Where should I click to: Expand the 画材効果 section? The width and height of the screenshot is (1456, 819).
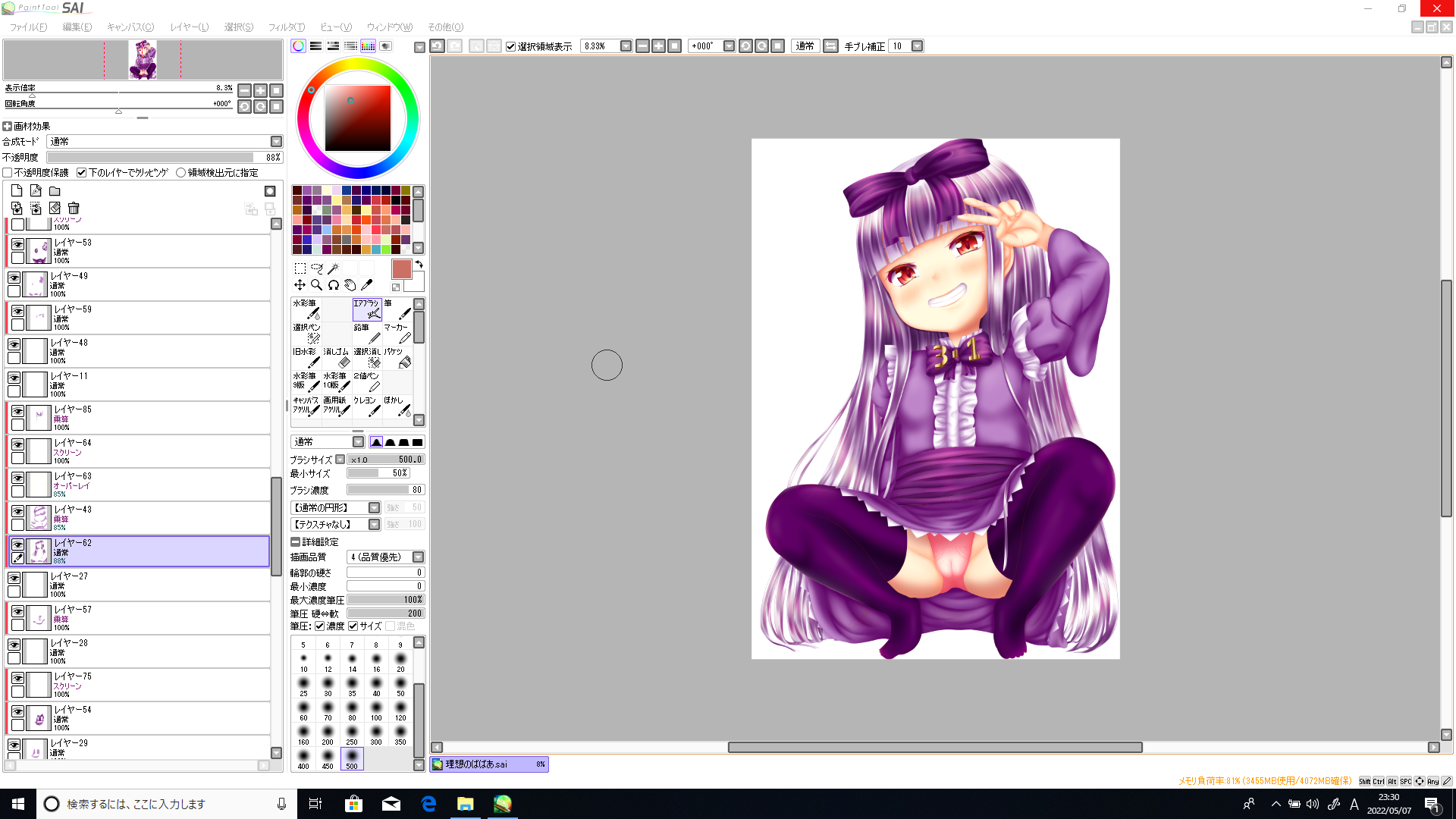7,127
